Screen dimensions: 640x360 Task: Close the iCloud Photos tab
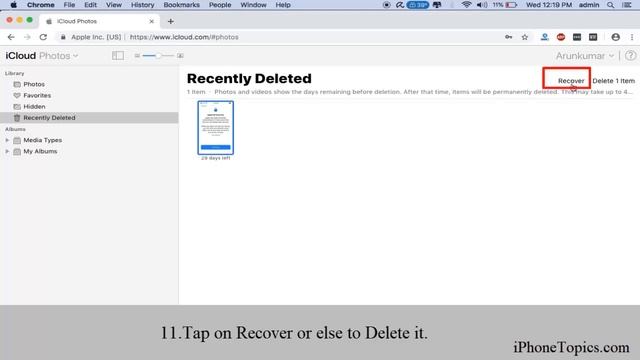151,21
